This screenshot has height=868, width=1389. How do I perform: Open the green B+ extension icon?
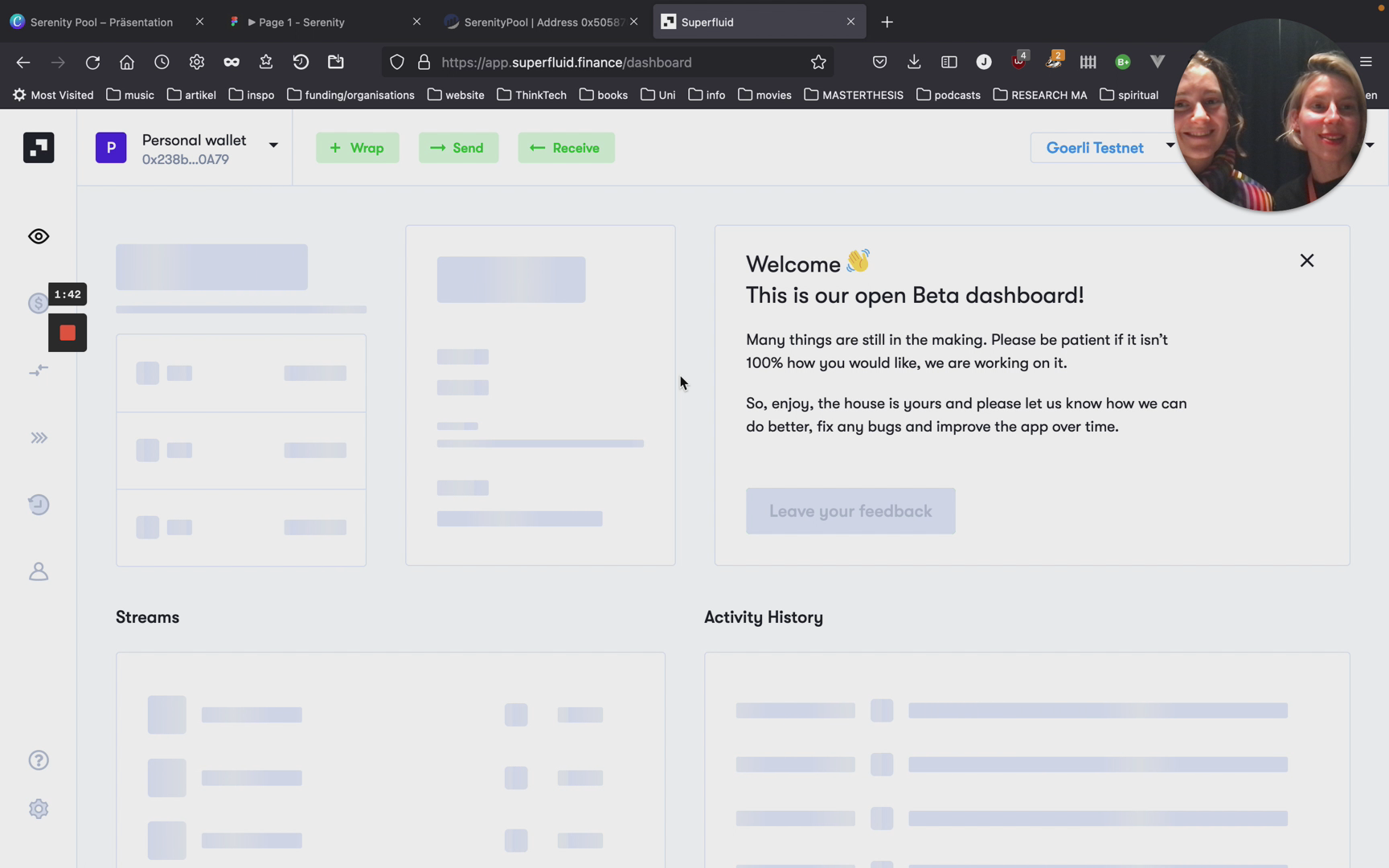tap(1123, 62)
